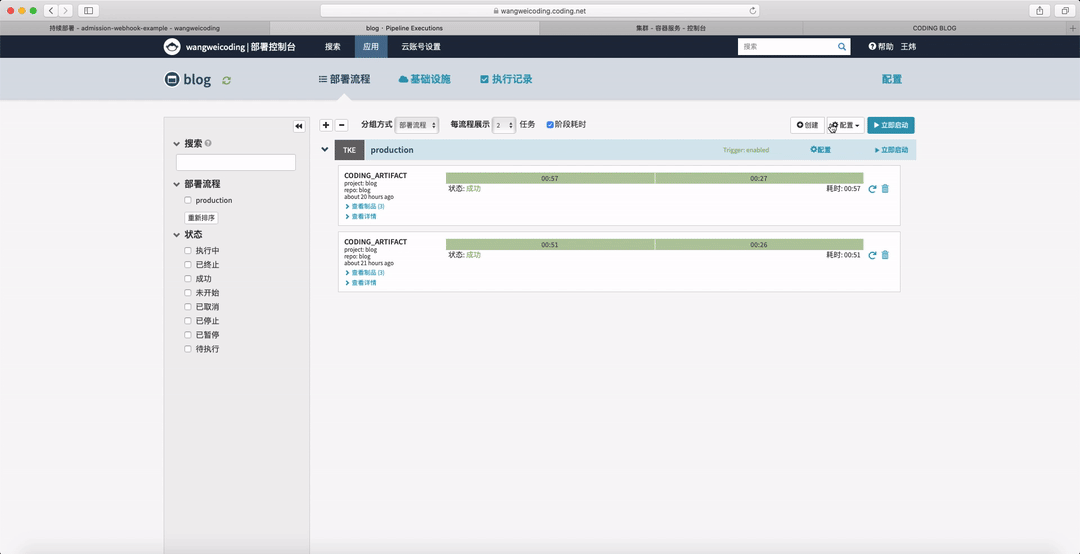Click 配置 link in the production row
The height and width of the screenshot is (554, 1080).
click(820, 150)
